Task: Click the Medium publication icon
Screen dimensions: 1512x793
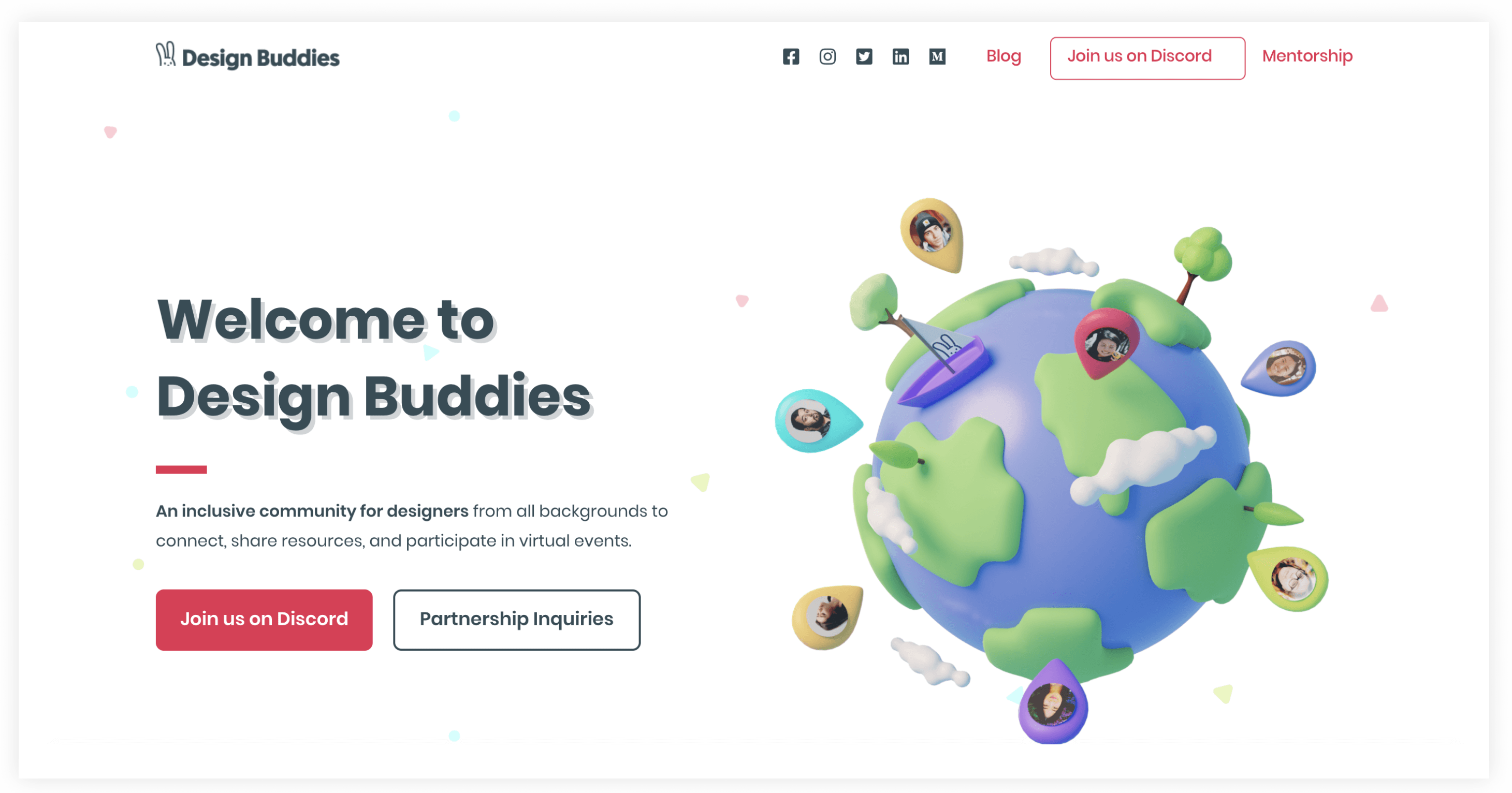Action: pyautogui.click(x=939, y=56)
